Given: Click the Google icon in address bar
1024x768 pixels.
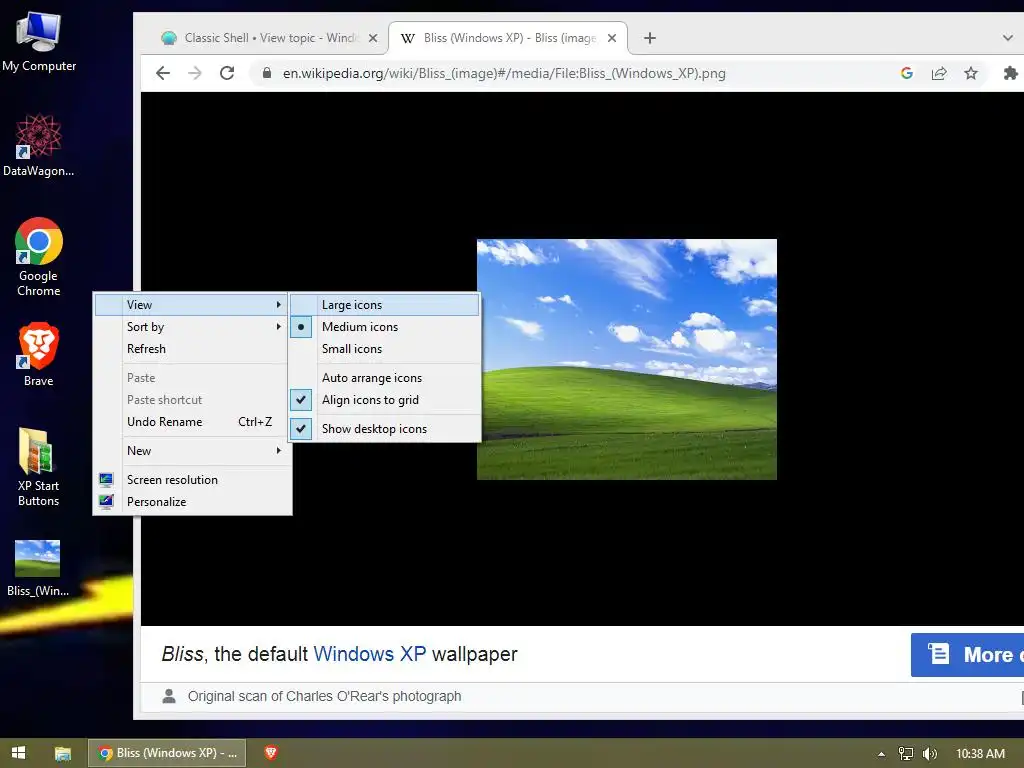Looking at the screenshot, I should click(x=906, y=73).
